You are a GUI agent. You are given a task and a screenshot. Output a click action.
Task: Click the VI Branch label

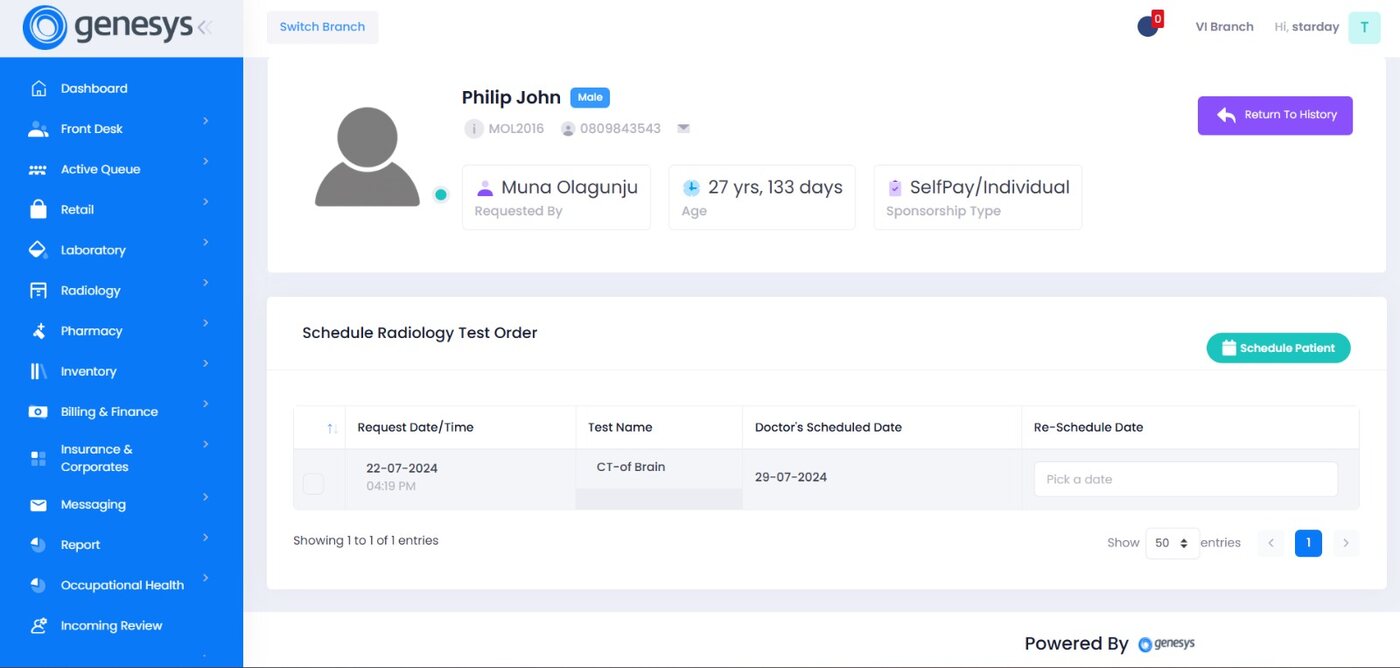tap(1224, 27)
